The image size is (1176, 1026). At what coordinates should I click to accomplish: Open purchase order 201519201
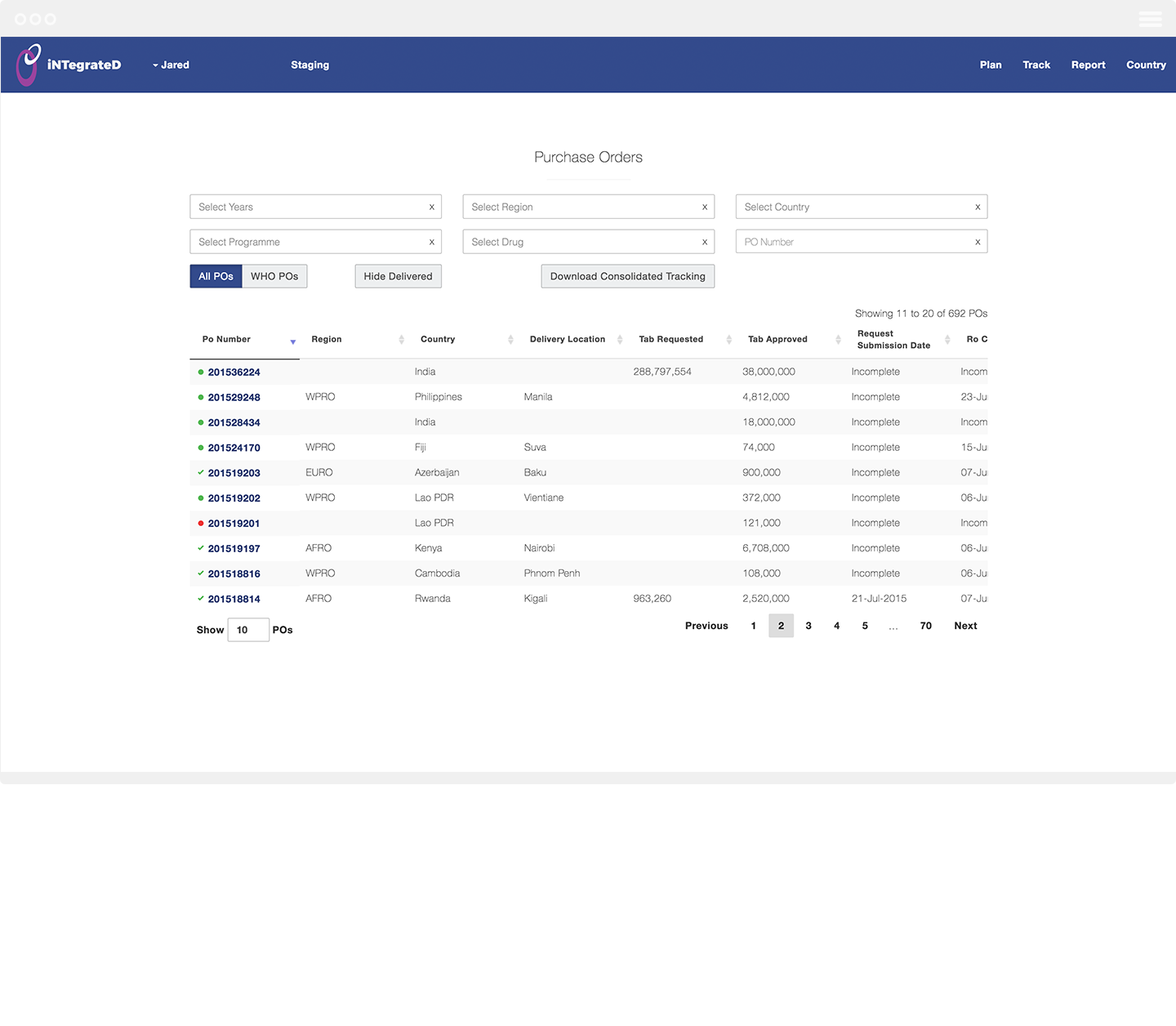234,524
